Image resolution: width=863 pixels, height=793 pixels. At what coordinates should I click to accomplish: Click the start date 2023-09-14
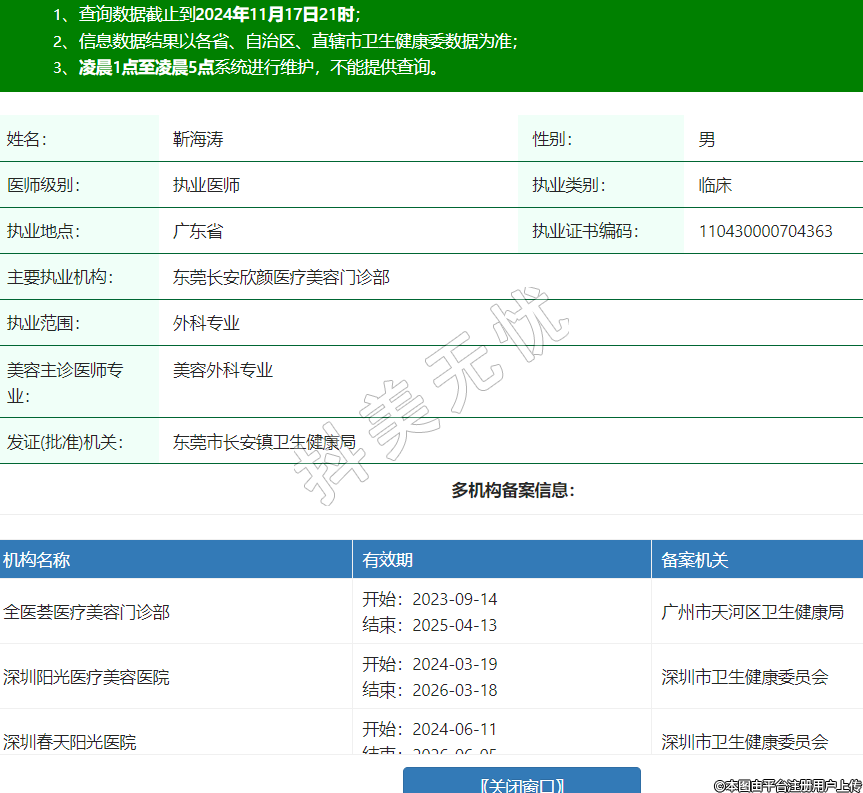pyautogui.click(x=454, y=599)
